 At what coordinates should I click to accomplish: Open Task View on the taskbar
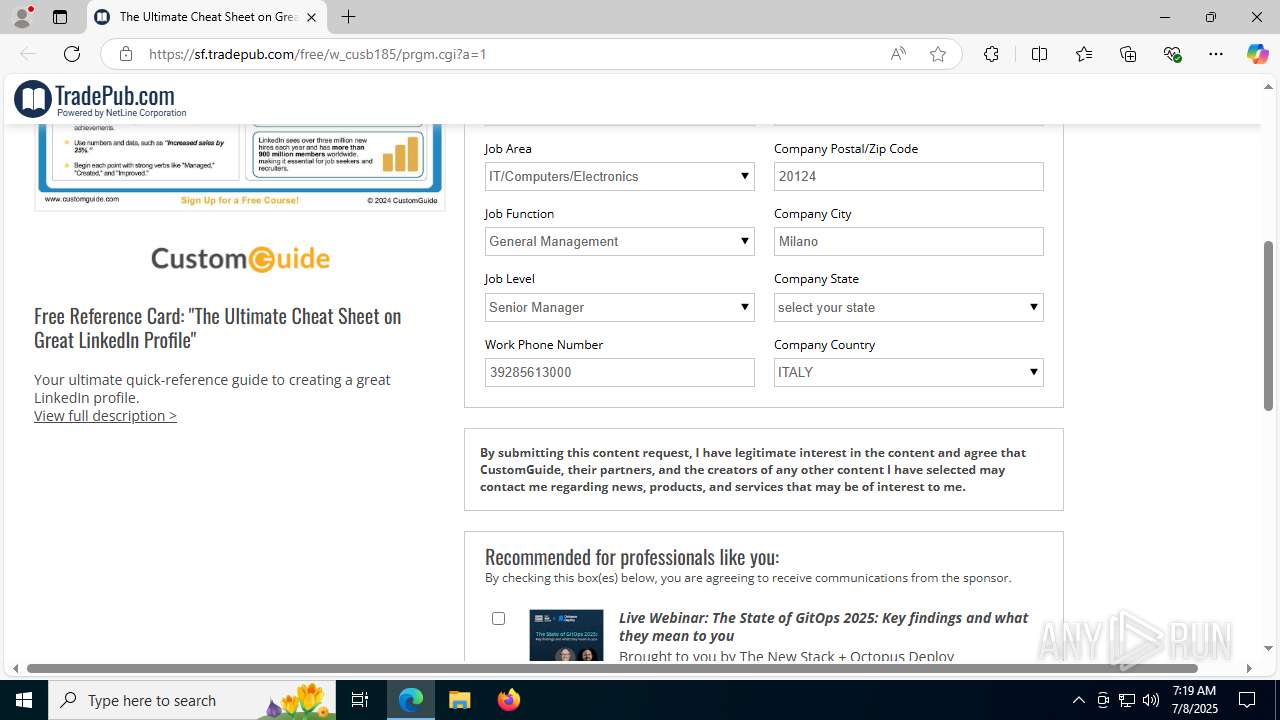tap(360, 700)
